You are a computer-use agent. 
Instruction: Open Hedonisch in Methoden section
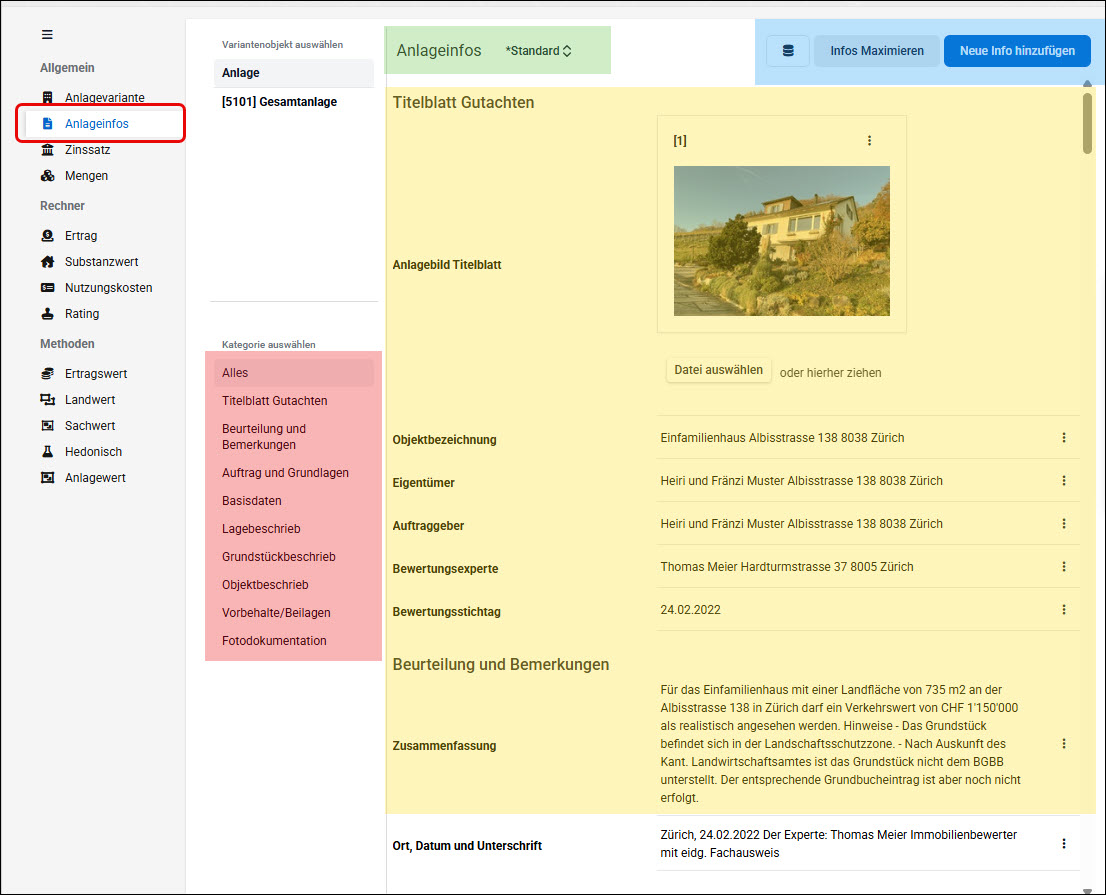click(93, 452)
